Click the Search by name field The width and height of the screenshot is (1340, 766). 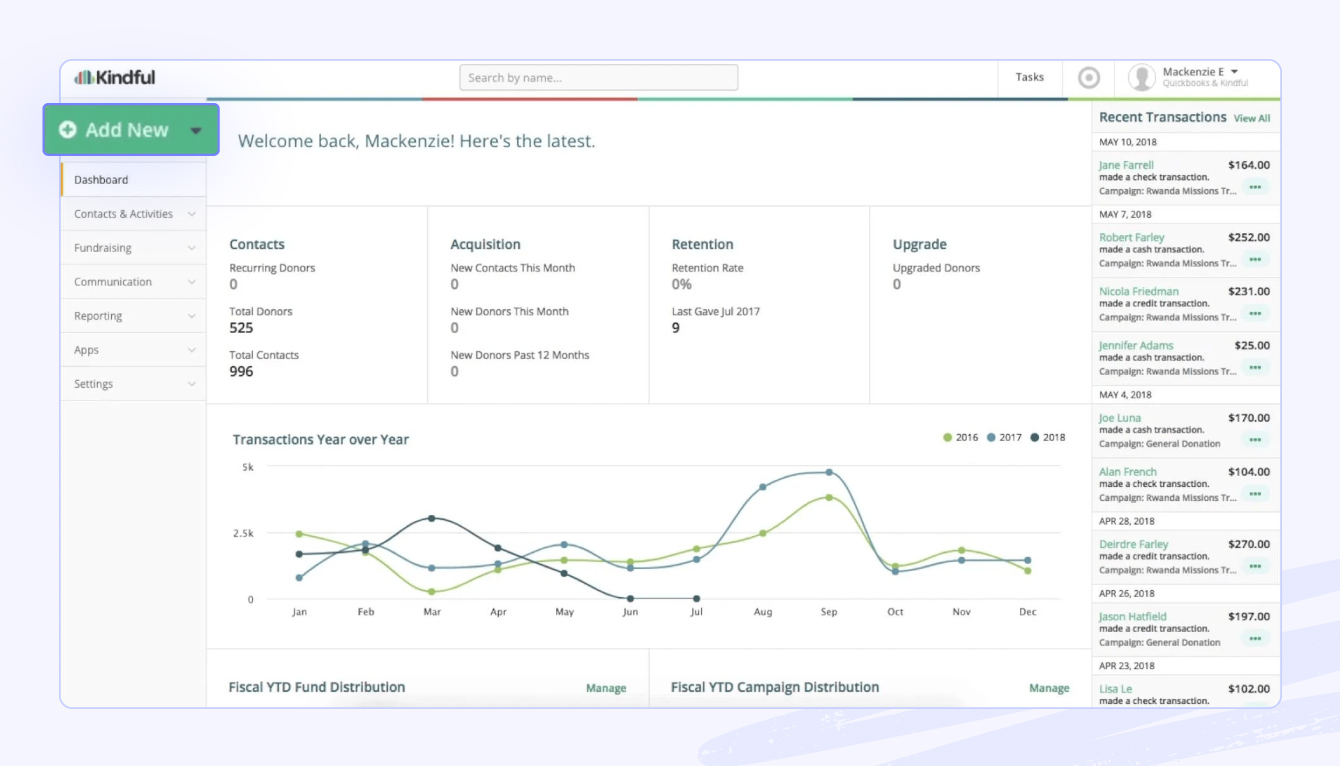coord(599,78)
